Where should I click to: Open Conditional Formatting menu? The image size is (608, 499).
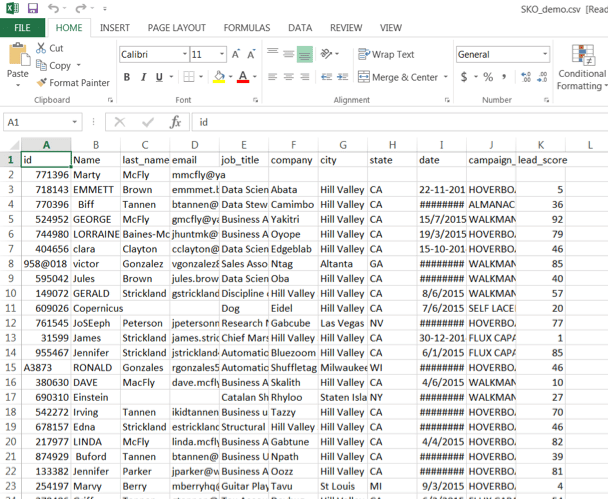click(582, 67)
